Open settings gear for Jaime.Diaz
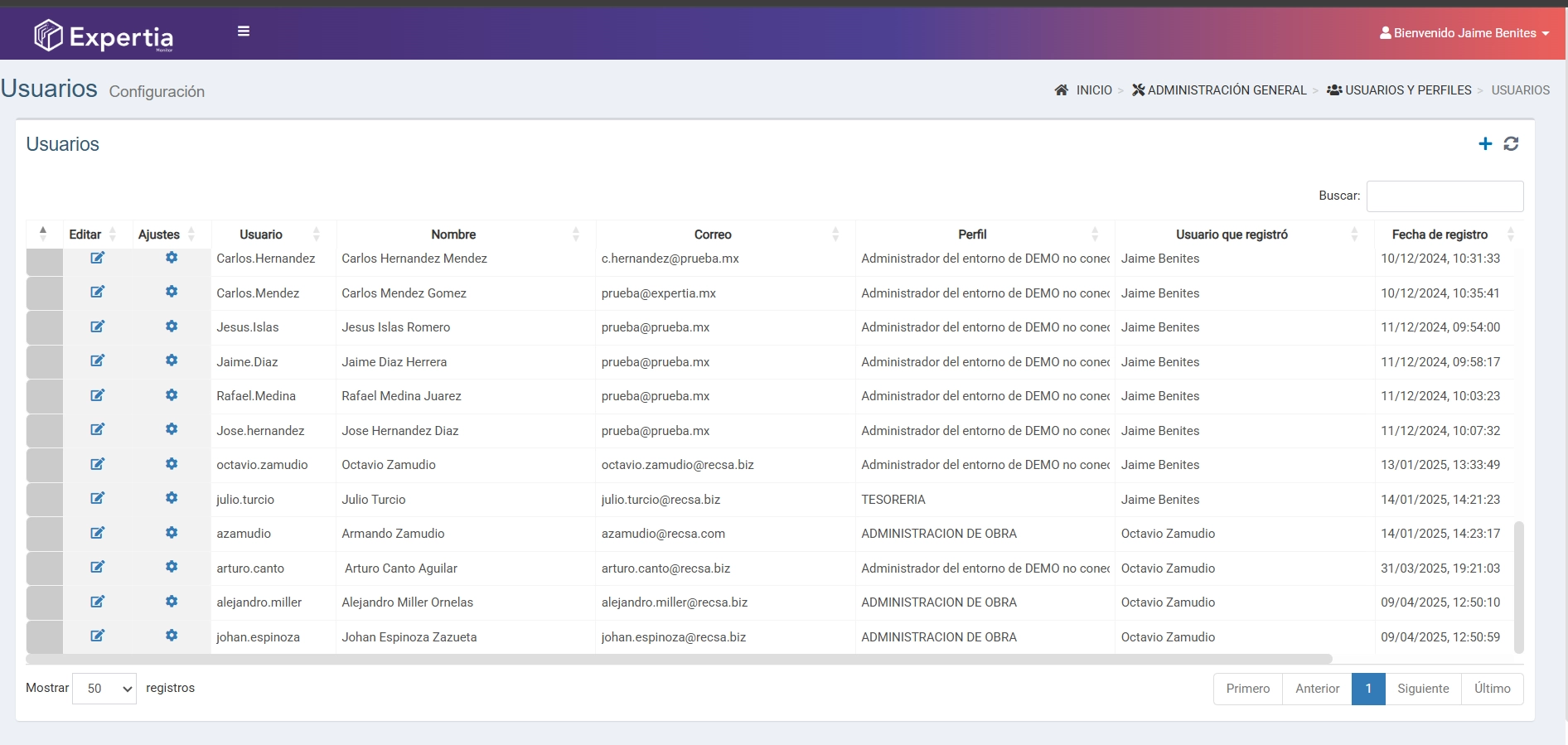The height and width of the screenshot is (745, 1568). click(x=172, y=360)
